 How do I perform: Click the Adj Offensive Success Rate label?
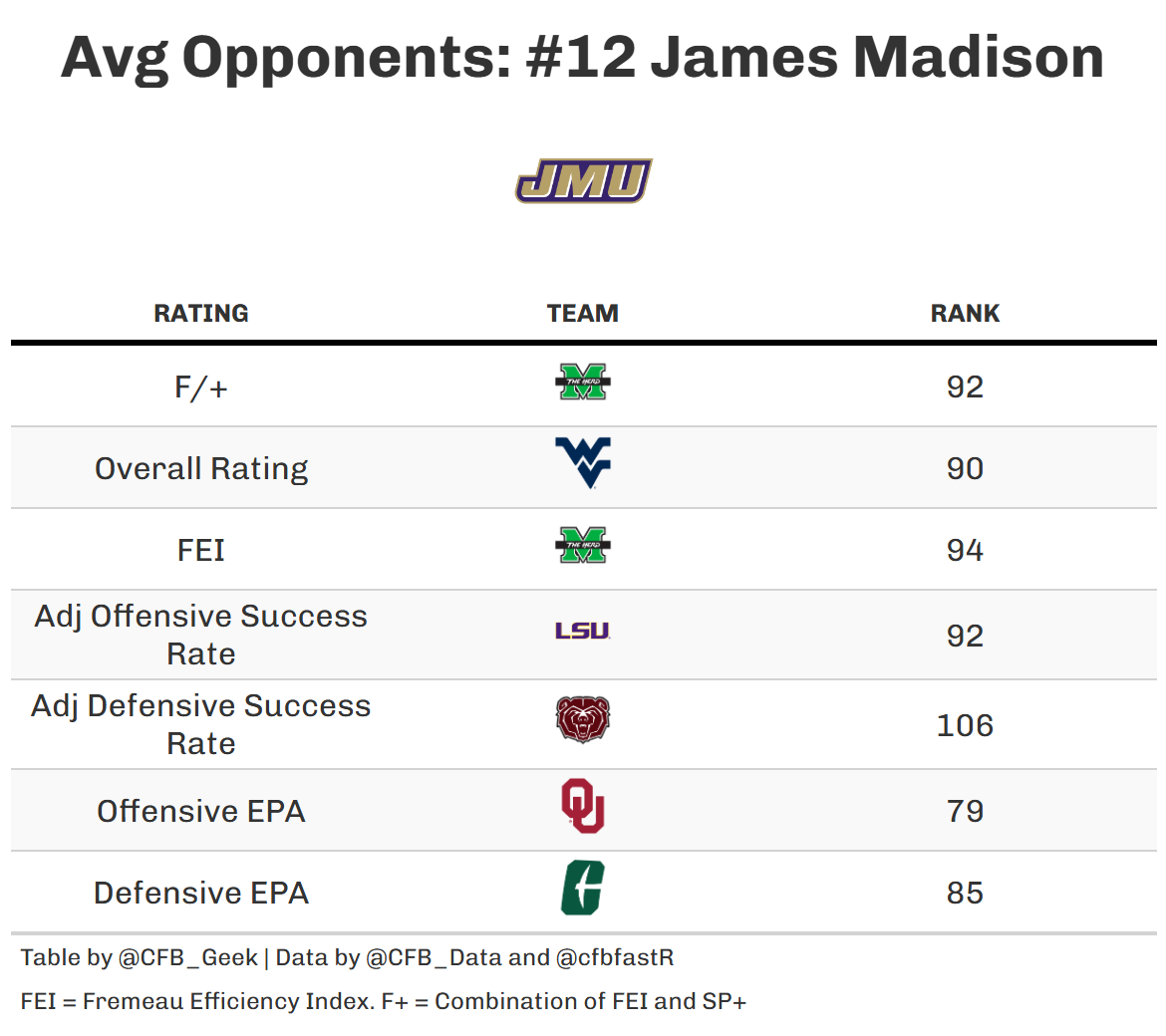[x=201, y=635]
